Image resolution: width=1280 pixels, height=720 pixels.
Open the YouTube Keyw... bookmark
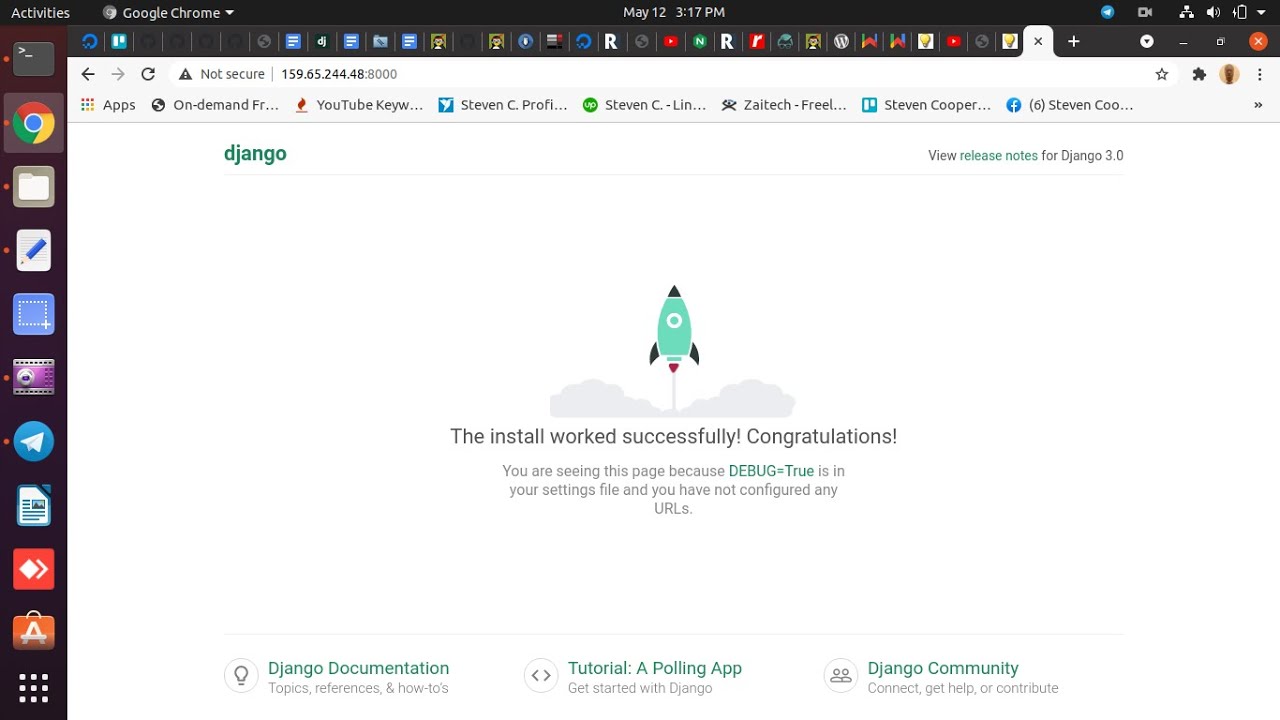[x=359, y=105]
